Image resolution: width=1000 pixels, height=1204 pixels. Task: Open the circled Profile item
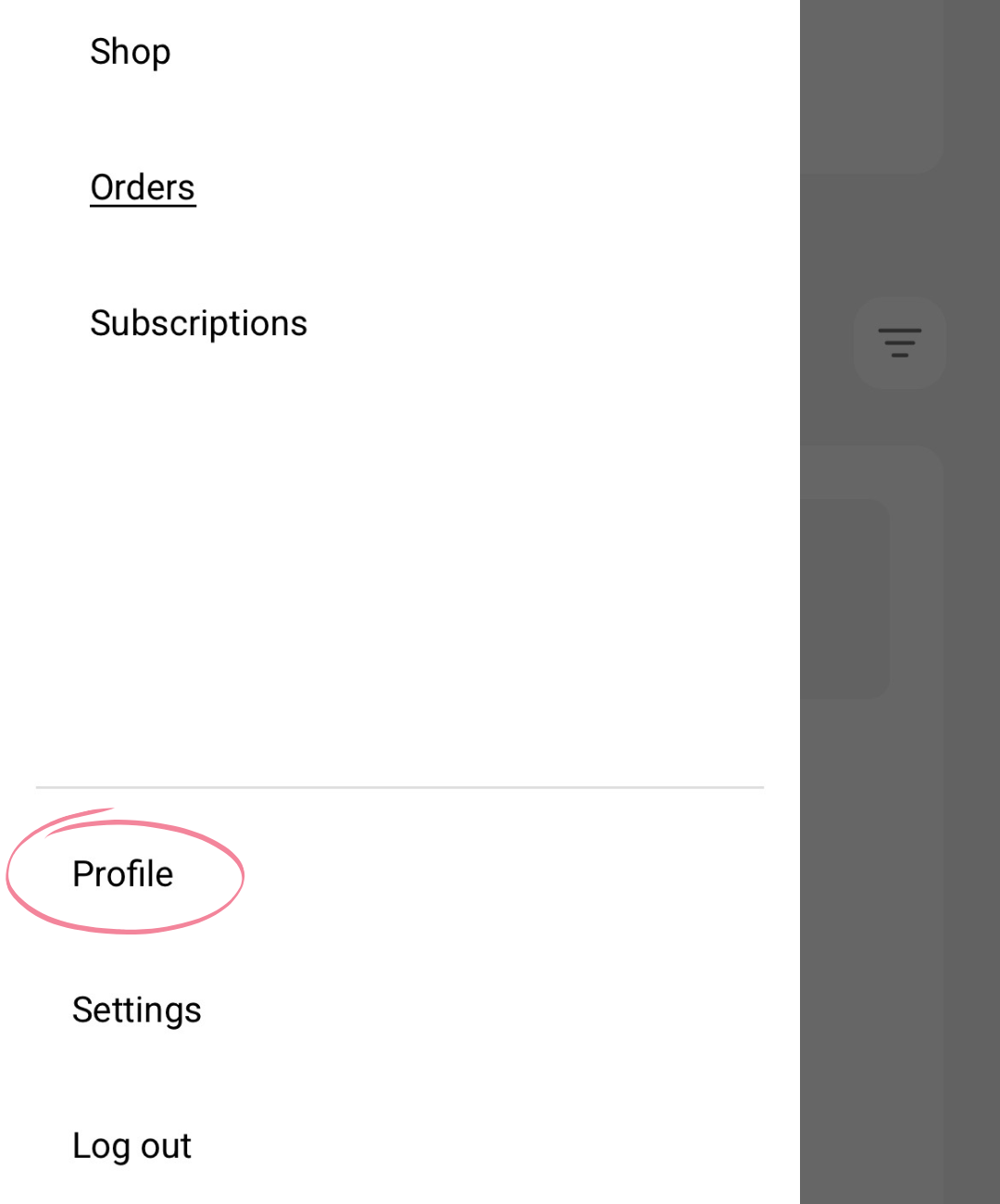(123, 873)
